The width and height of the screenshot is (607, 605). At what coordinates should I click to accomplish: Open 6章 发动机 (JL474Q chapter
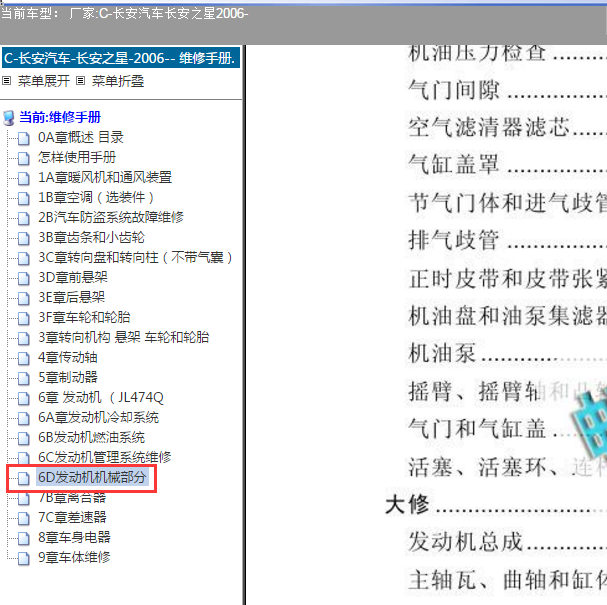(101, 397)
